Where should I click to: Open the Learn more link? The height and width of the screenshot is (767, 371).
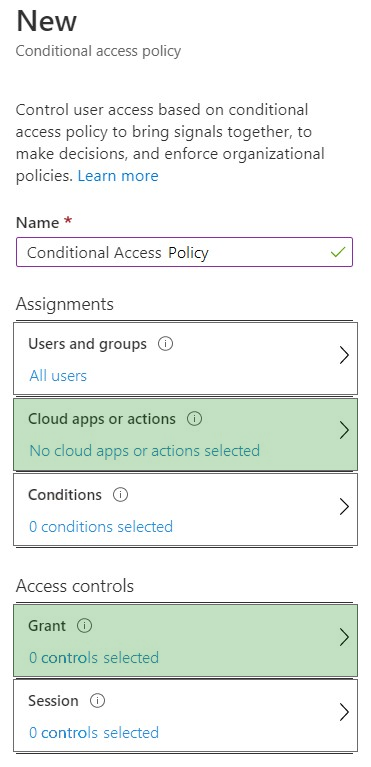click(x=118, y=176)
